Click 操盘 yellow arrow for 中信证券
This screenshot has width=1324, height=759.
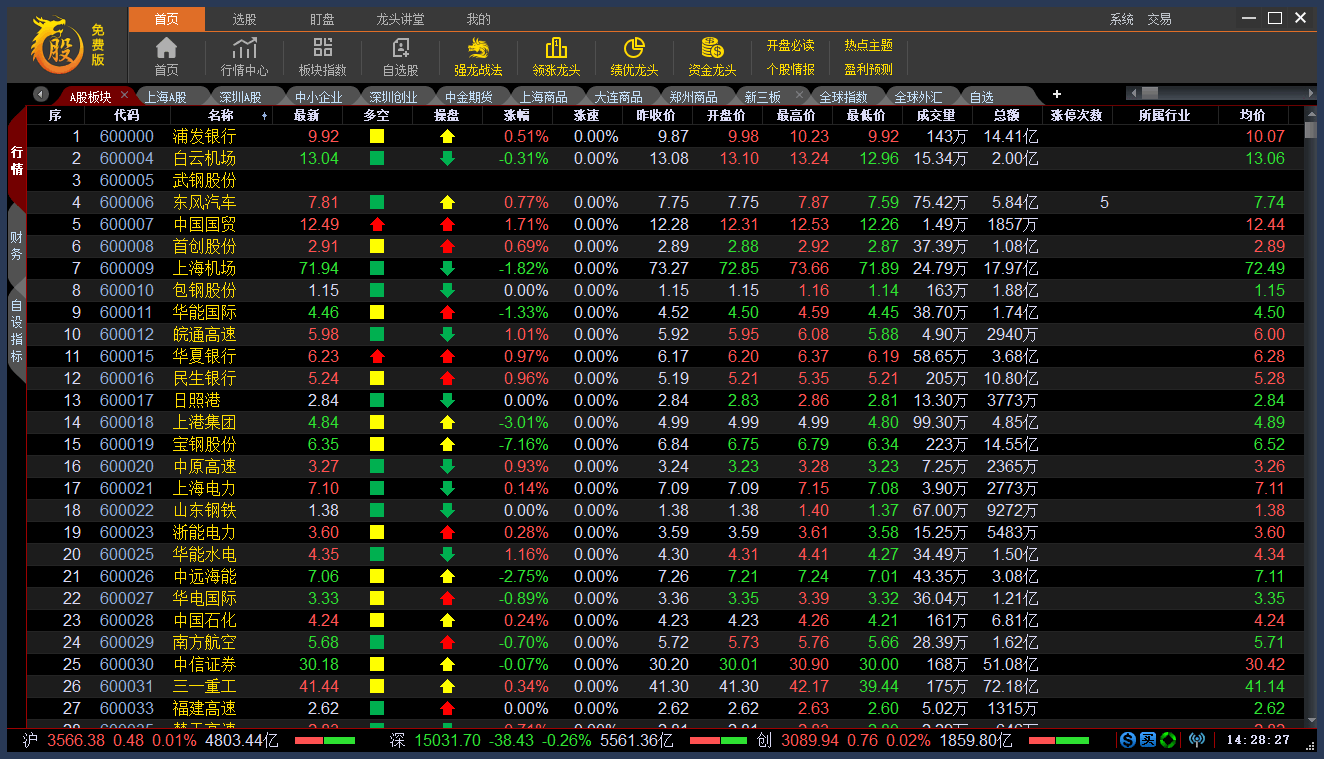447,664
